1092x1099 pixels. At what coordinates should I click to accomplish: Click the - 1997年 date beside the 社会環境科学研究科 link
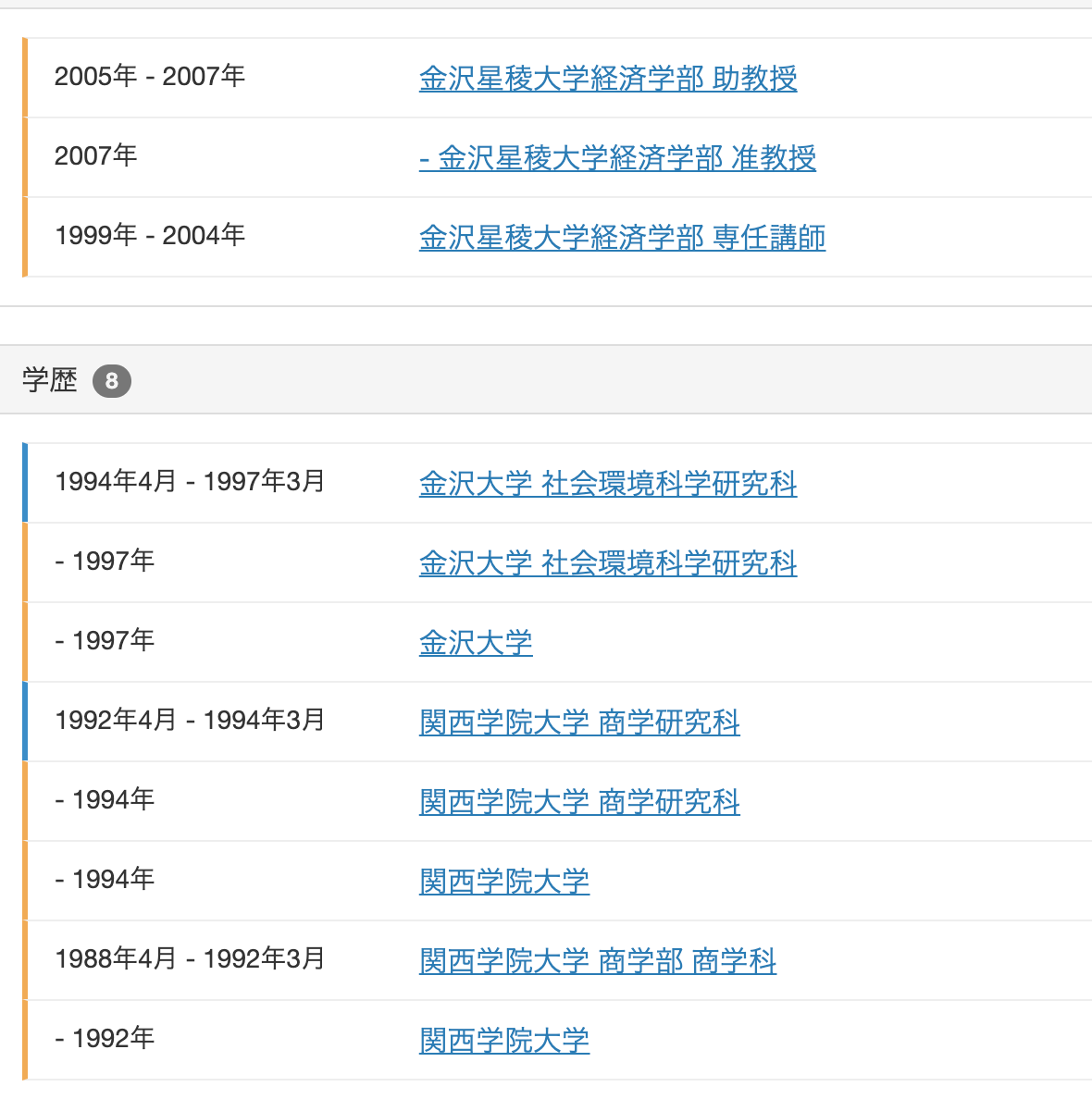tap(105, 561)
